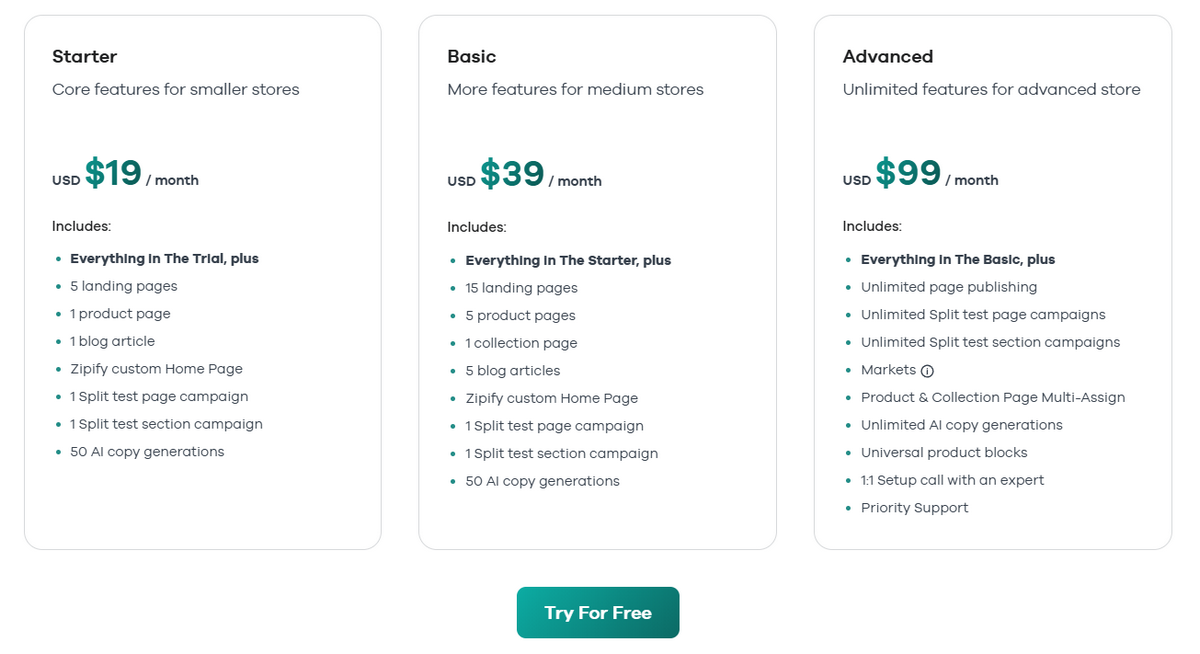Click the $19 price label
This screenshot has width=1200, height=654.
coord(113,173)
